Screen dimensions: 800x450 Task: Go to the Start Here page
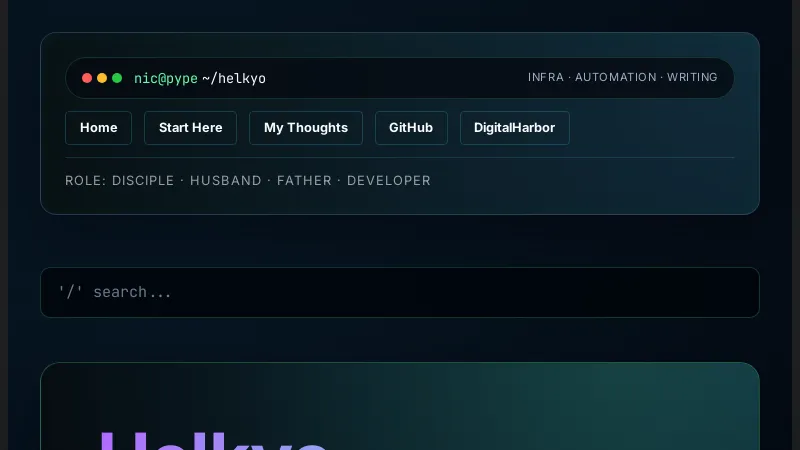click(x=190, y=128)
